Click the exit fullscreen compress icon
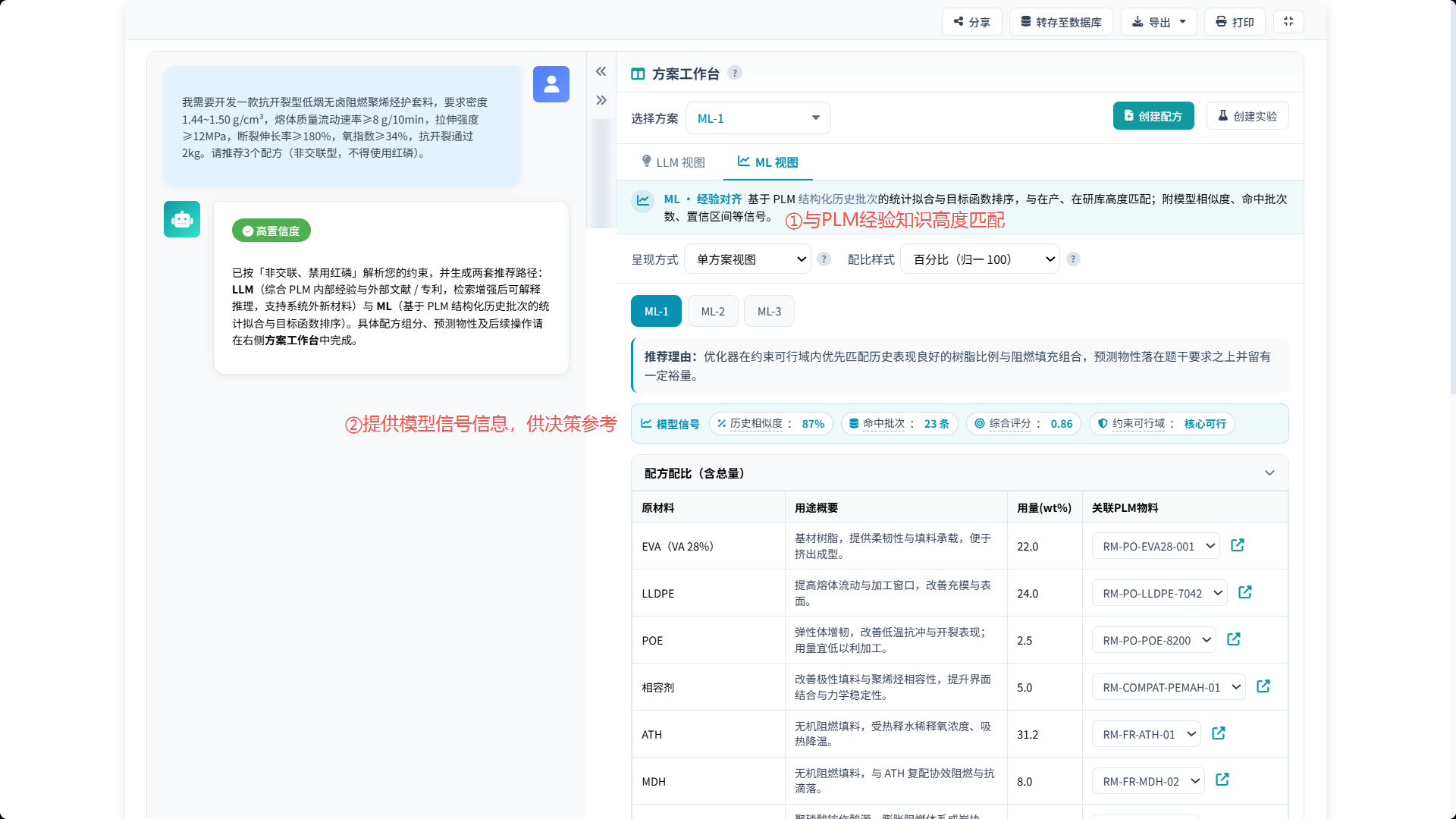The width and height of the screenshot is (1456, 819). click(1288, 22)
